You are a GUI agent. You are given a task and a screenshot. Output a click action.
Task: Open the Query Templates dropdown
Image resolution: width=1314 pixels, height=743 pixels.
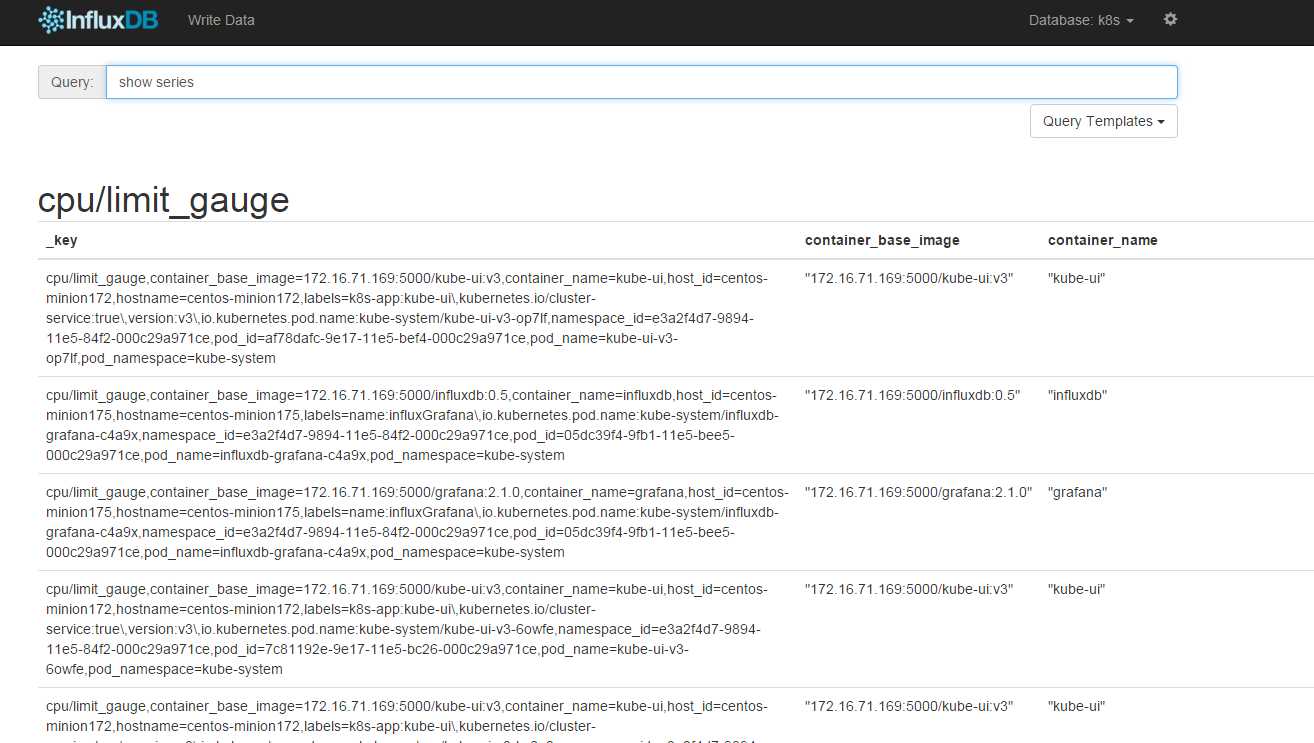(x=1103, y=121)
